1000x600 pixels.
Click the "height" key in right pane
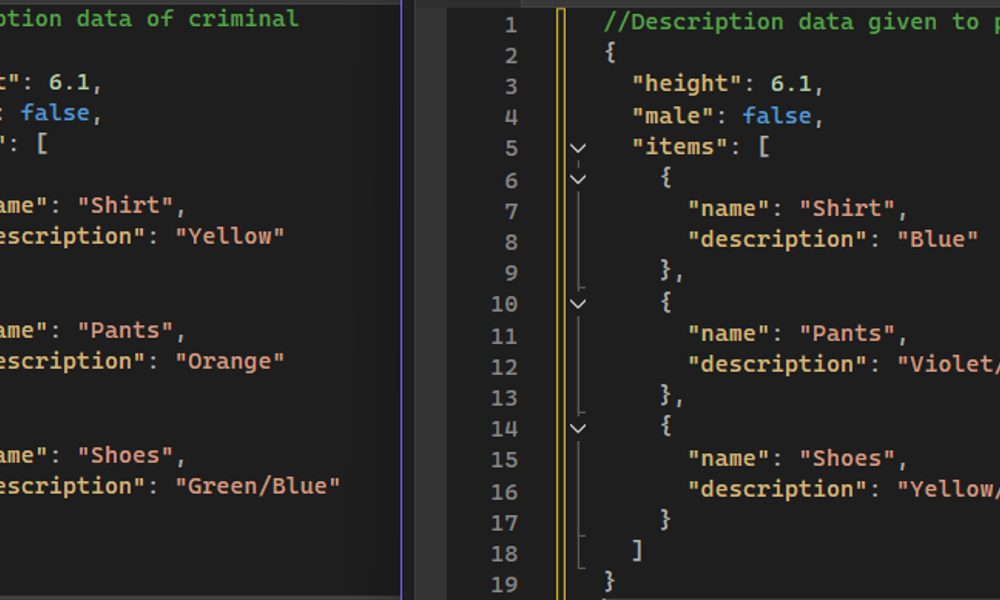click(679, 84)
